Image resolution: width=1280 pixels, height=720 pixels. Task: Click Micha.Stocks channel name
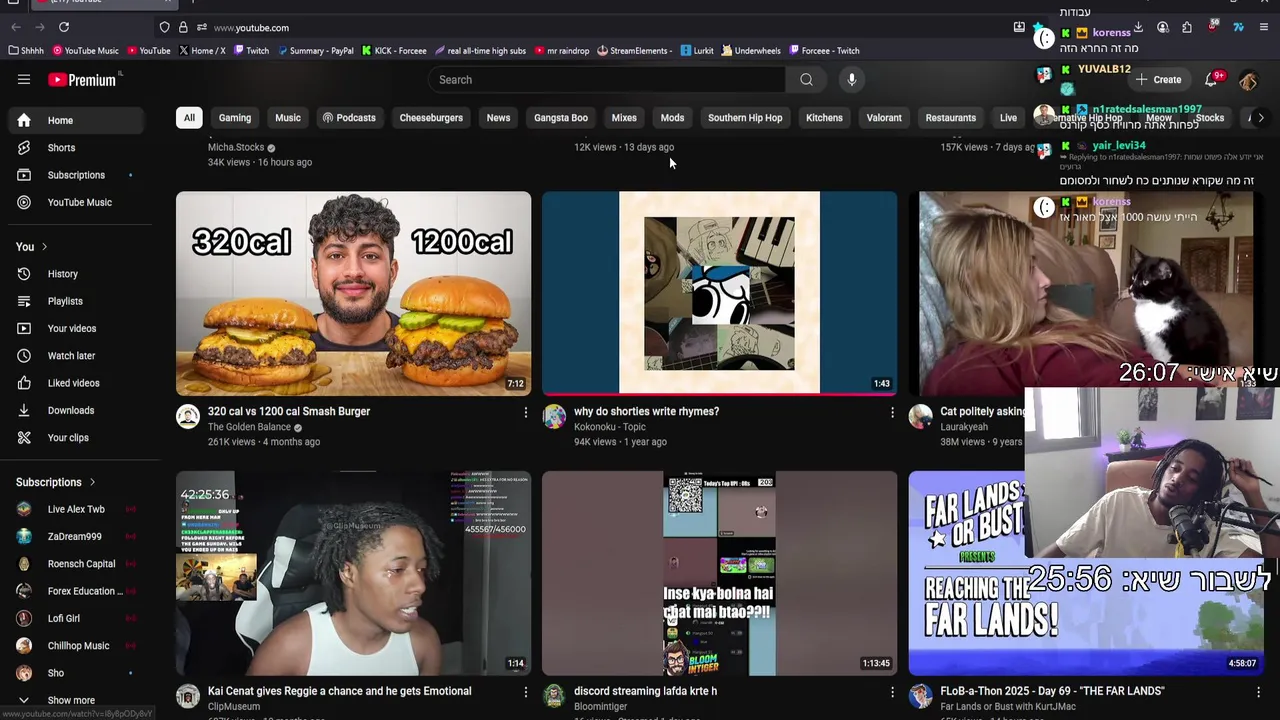pyautogui.click(x=236, y=147)
